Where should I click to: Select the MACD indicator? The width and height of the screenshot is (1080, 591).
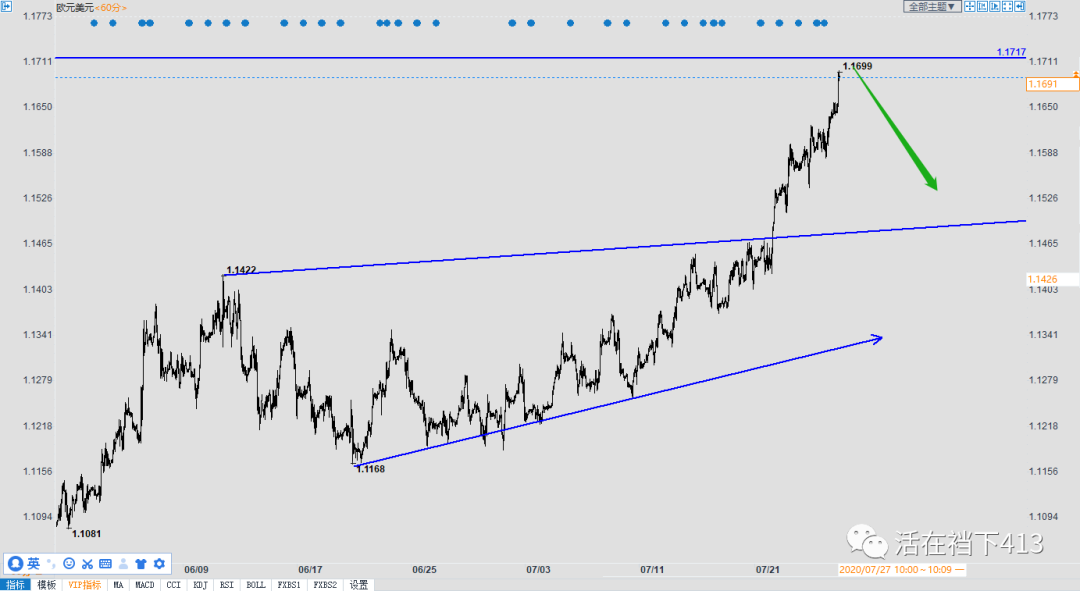pos(145,585)
